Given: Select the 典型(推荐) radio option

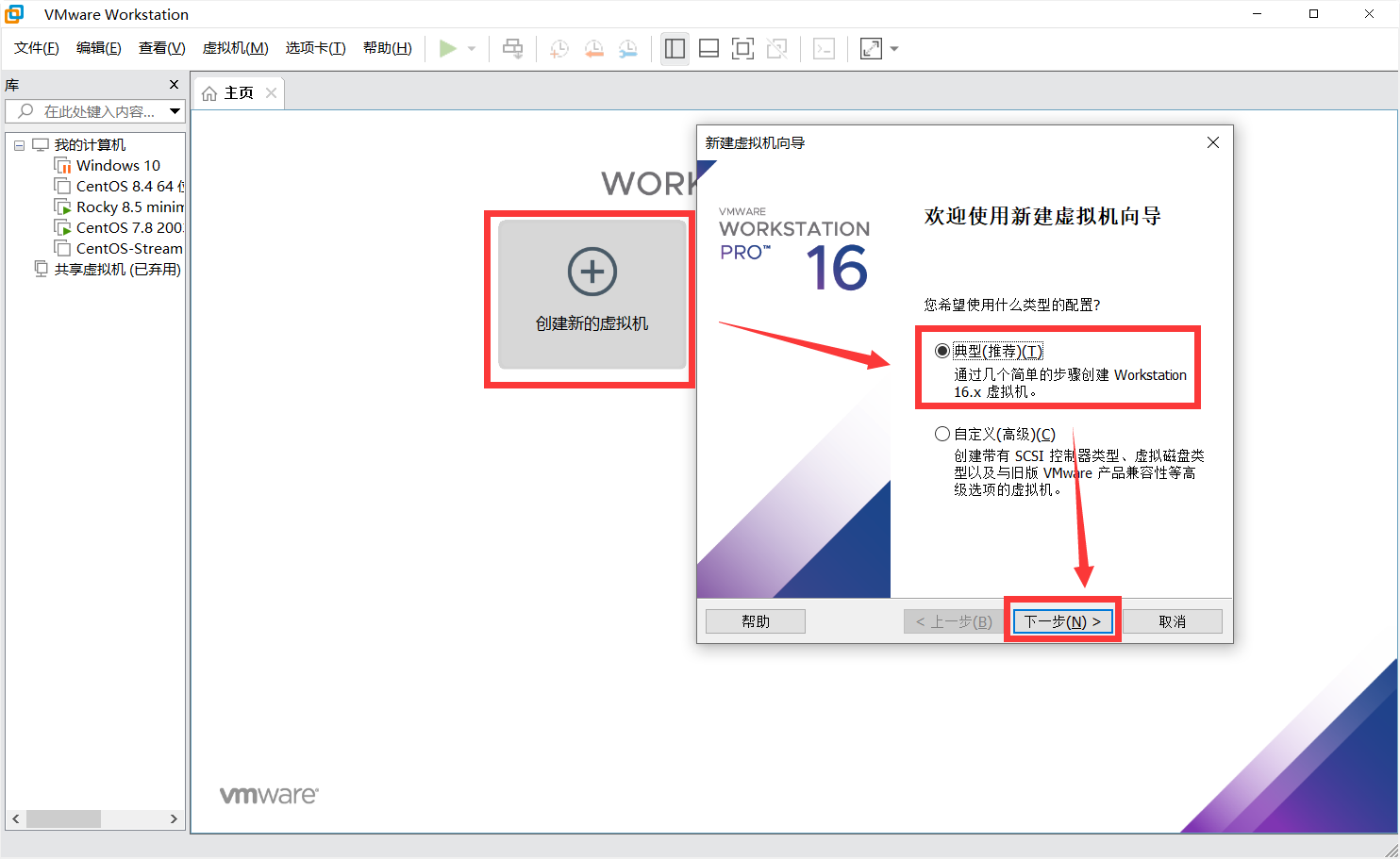Looking at the screenshot, I should [x=942, y=351].
